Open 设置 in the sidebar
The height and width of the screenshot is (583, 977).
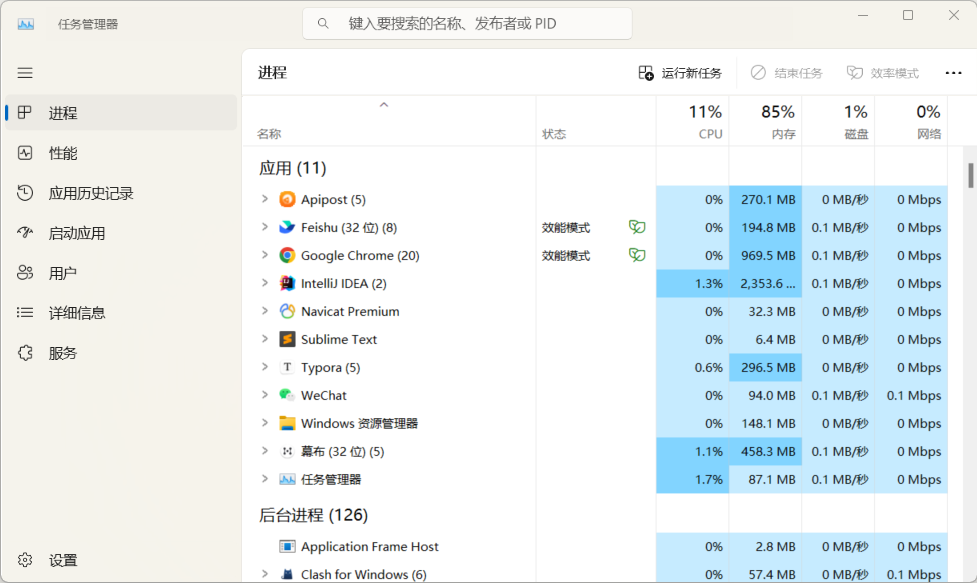(x=121, y=560)
